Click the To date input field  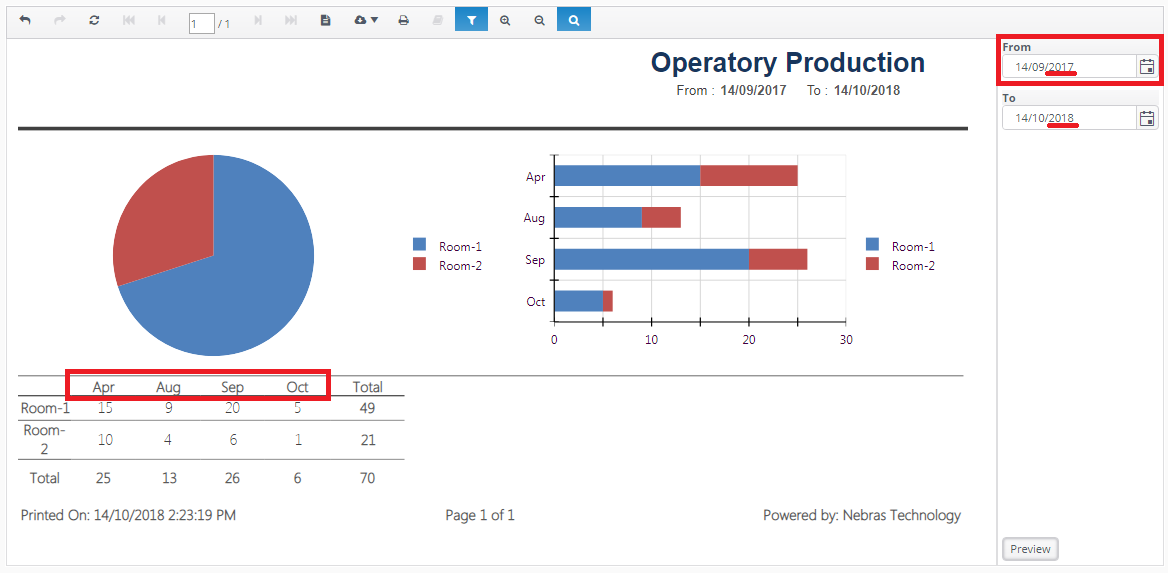[x=1068, y=118]
